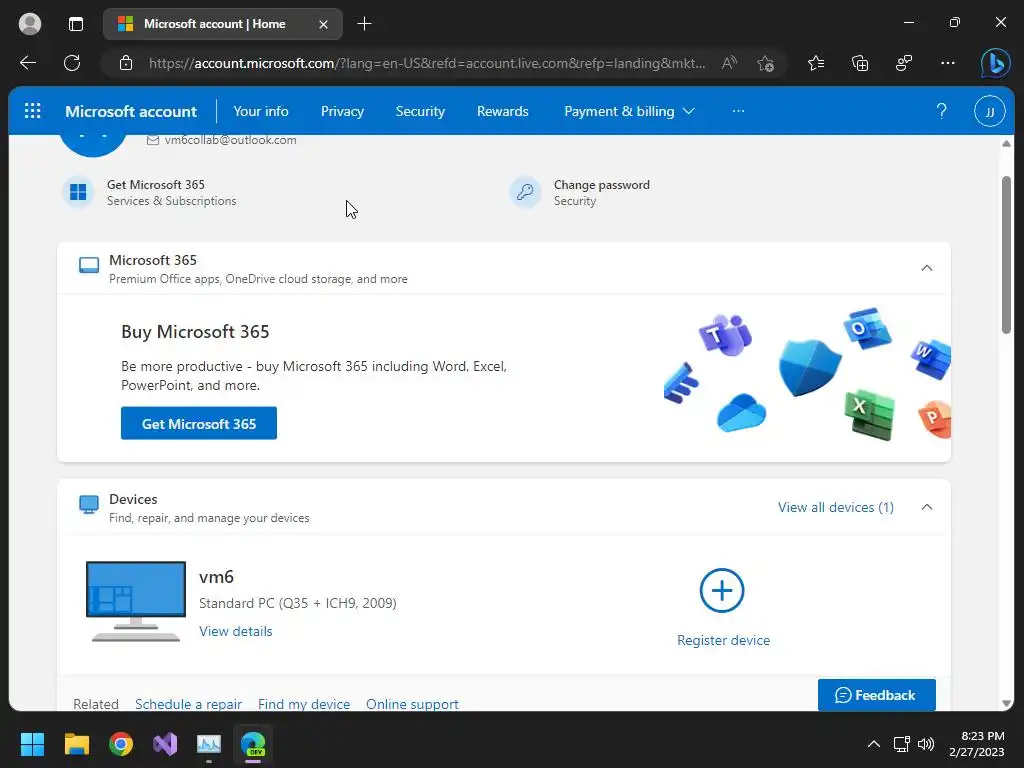Click the Register device plus icon
This screenshot has width=1024, height=768.
click(x=722, y=590)
